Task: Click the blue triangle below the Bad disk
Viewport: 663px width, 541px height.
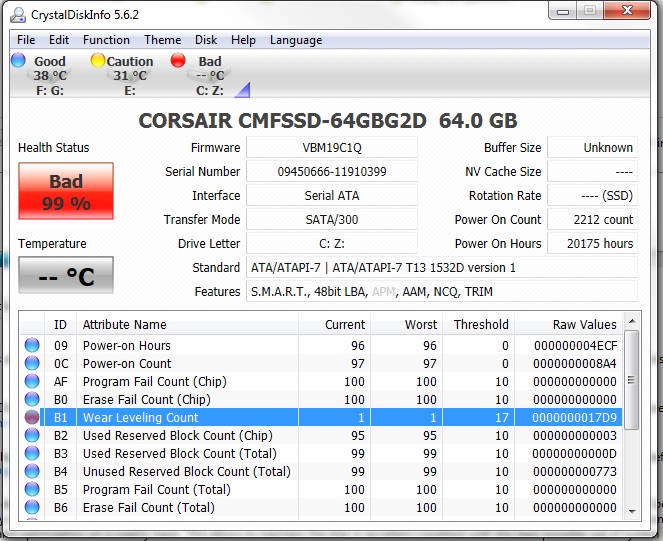Action: [x=243, y=91]
